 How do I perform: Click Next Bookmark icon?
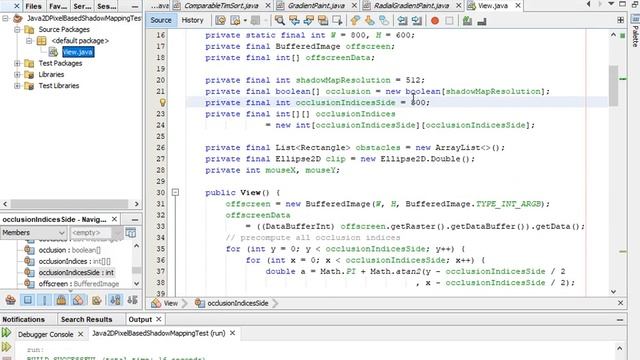(x=369, y=20)
